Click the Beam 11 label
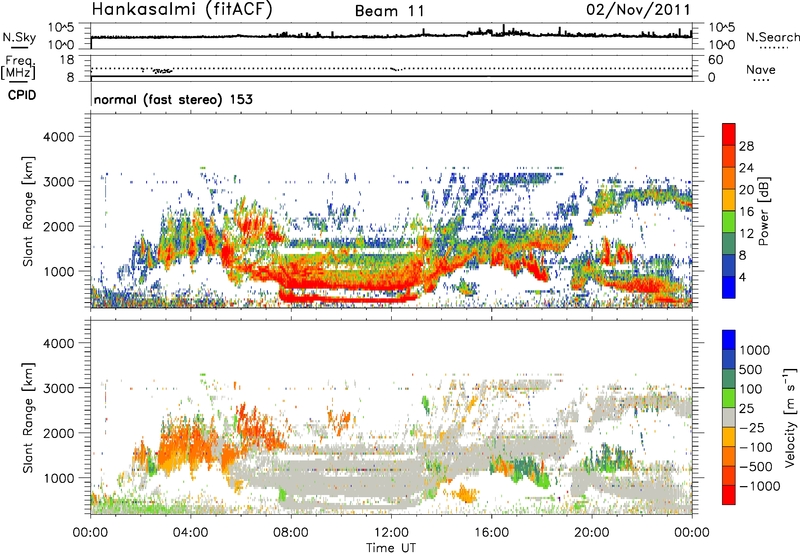The height and width of the screenshot is (554, 800). [389, 11]
